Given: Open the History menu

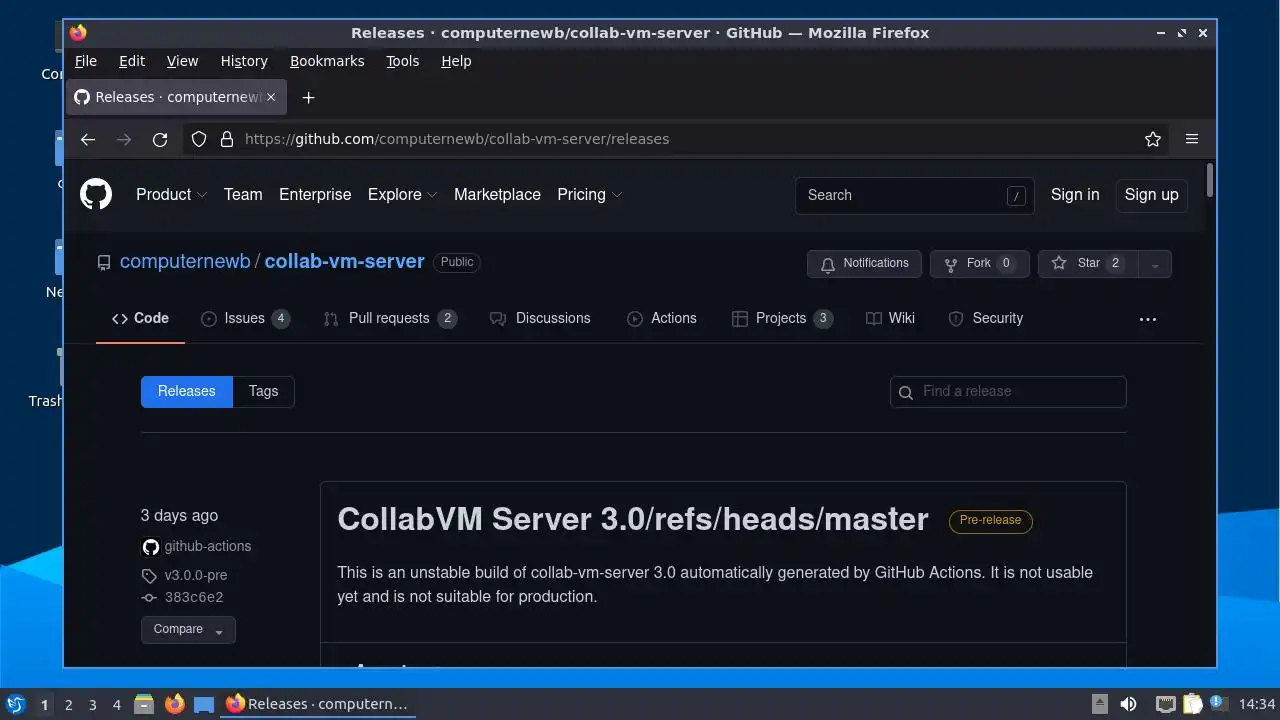Looking at the screenshot, I should (x=244, y=61).
